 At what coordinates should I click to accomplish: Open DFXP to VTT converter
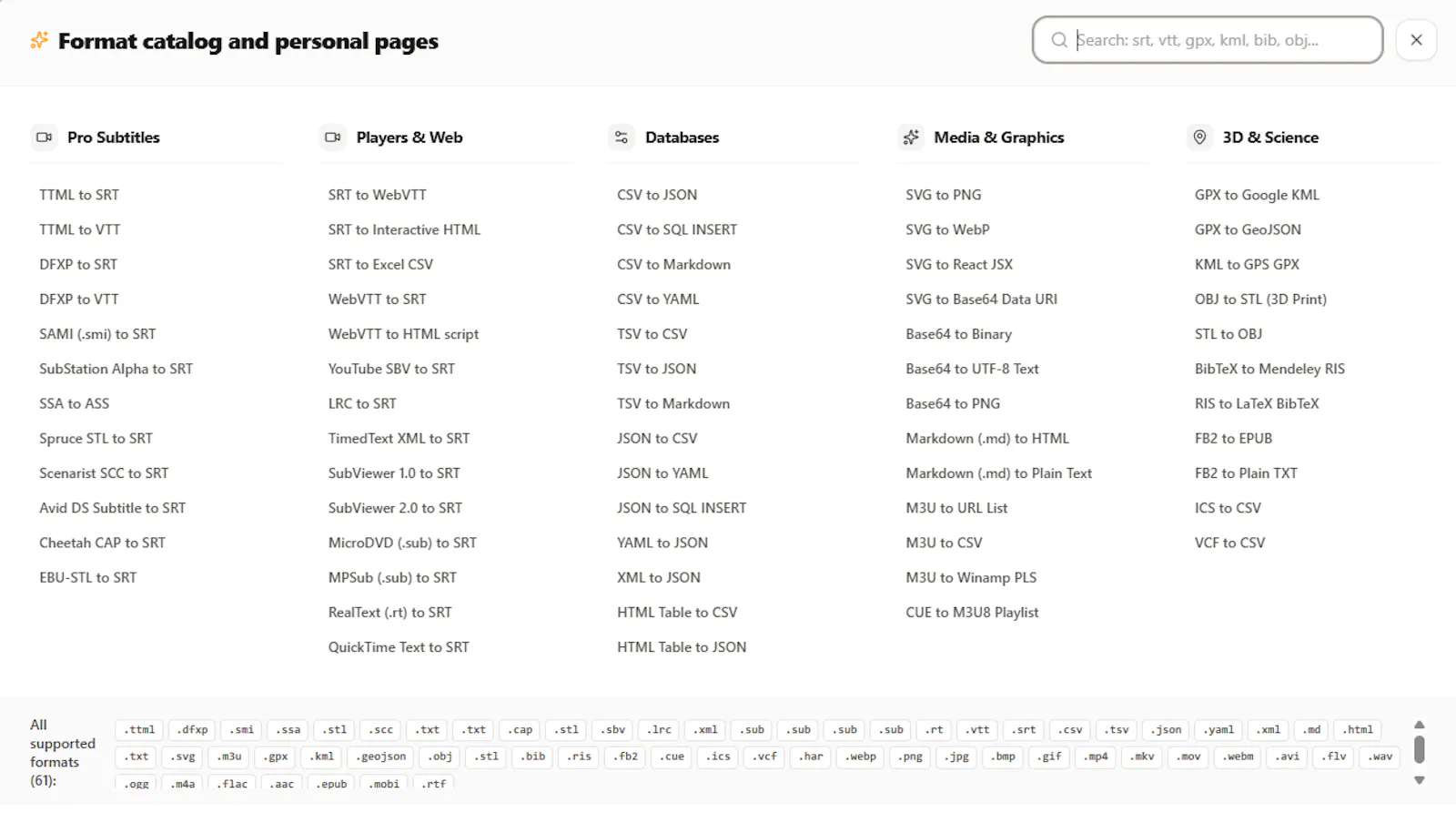79,300
